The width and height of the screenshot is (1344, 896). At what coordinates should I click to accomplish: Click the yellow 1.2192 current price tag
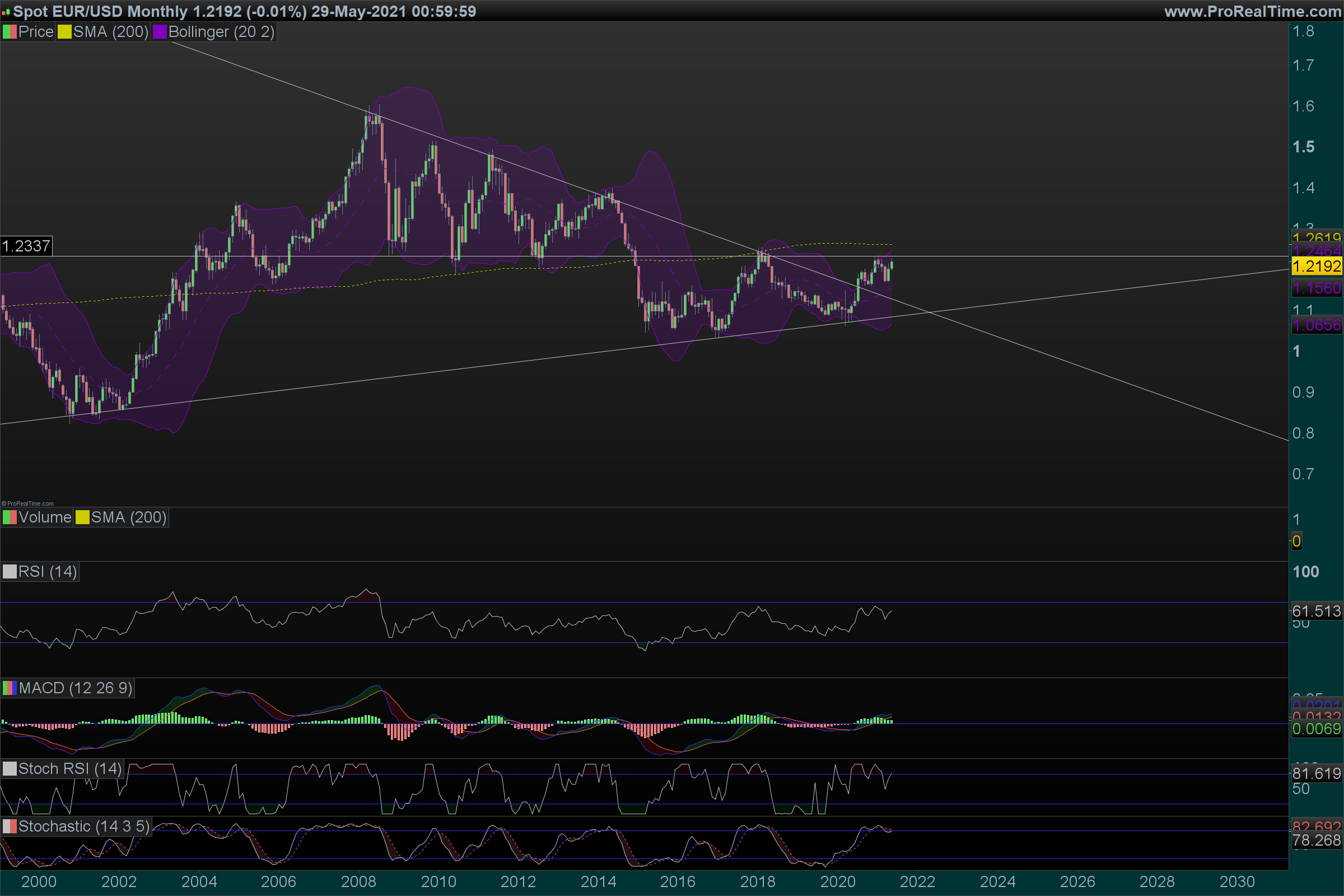click(x=1316, y=267)
